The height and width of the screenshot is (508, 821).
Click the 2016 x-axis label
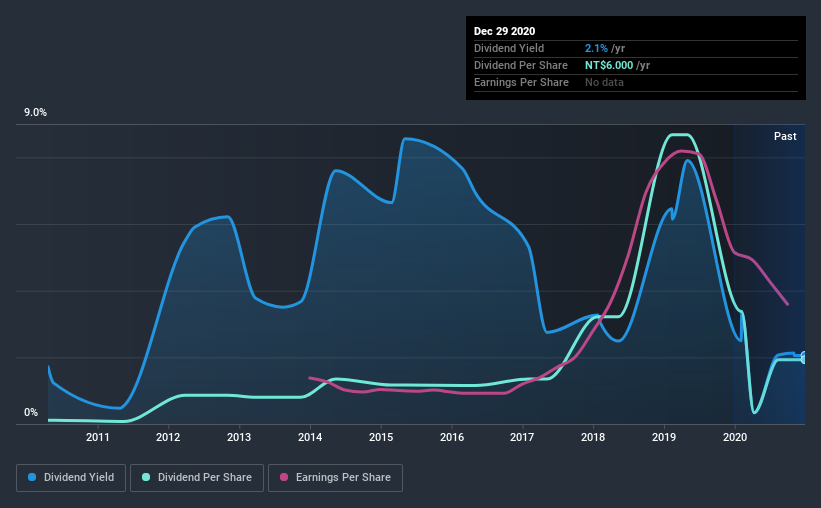[x=452, y=437]
